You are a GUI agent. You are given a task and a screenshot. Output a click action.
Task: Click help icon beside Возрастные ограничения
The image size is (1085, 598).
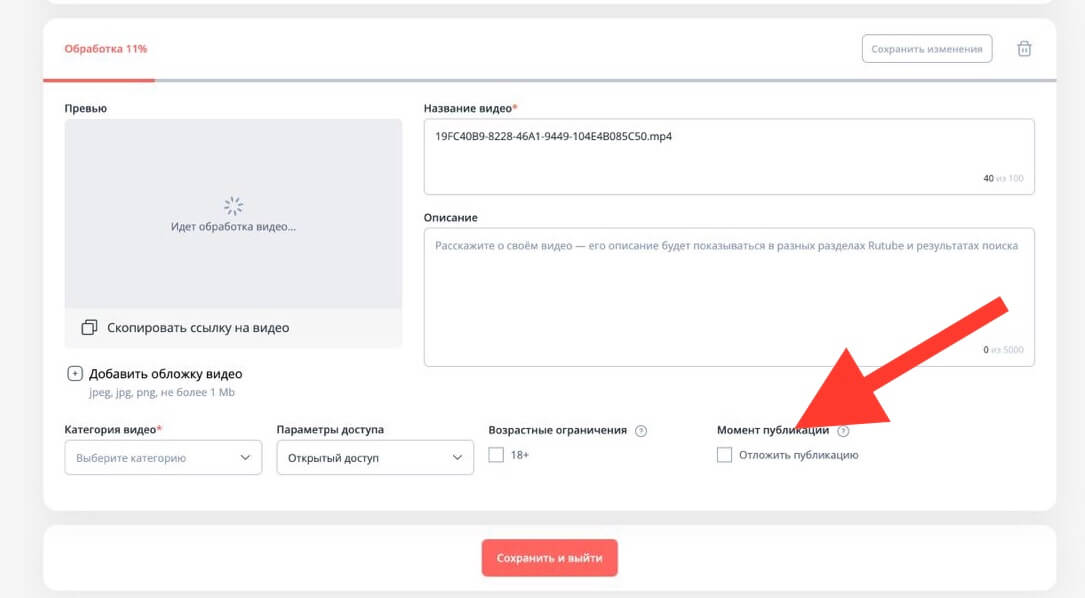click(641, 431)
